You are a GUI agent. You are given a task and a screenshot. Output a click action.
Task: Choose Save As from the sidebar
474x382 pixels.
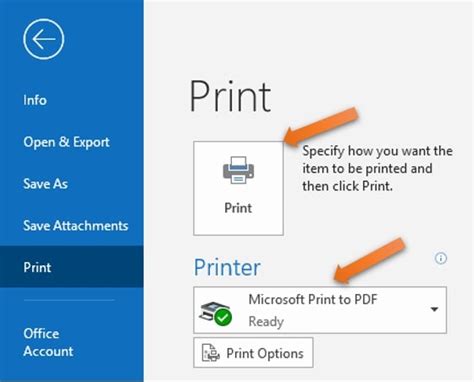coord(45,184)
